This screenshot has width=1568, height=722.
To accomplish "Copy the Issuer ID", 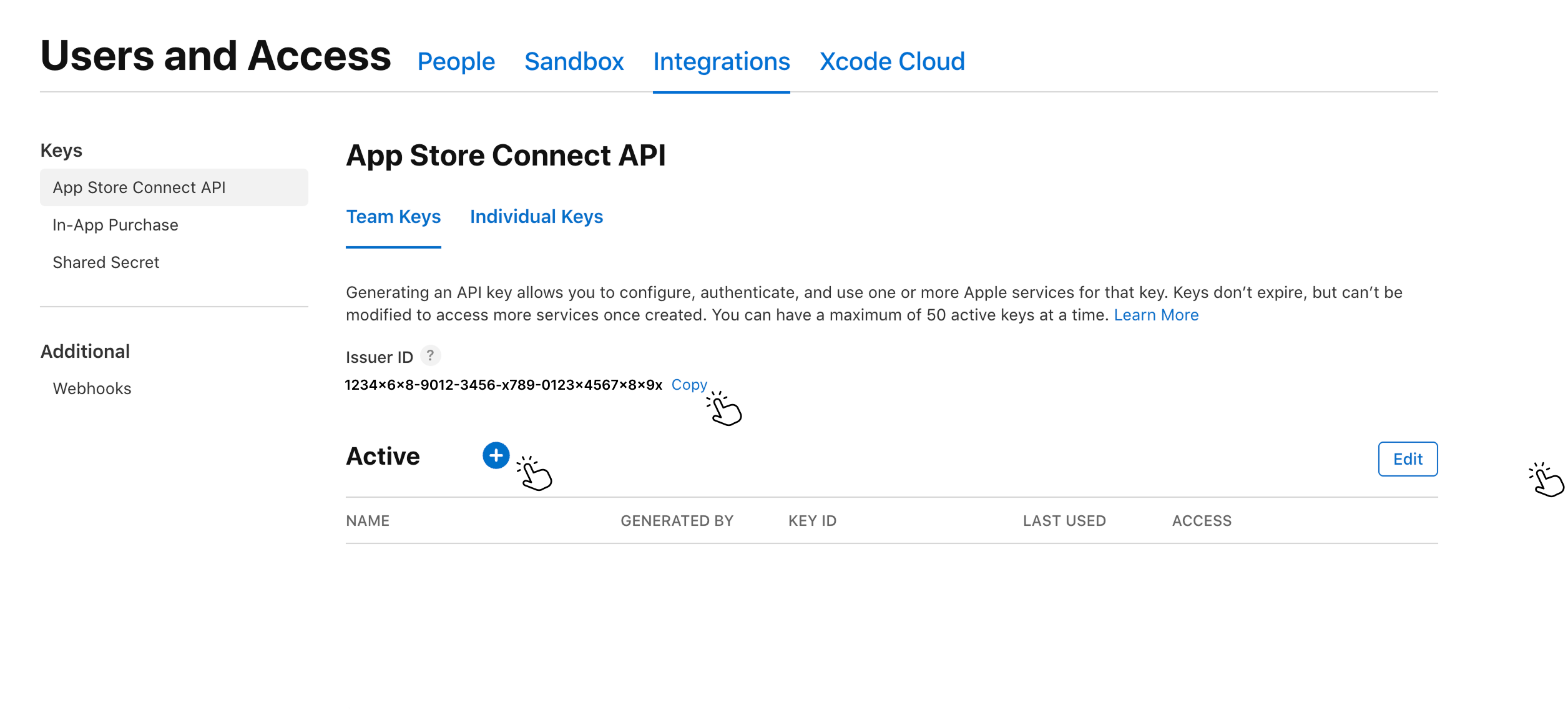I will [x=688, y=385].
